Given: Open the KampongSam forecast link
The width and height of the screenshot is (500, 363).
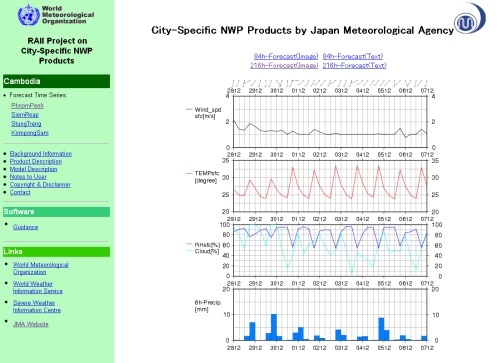Looking at the screenshot, I should [x=30, y=133].
